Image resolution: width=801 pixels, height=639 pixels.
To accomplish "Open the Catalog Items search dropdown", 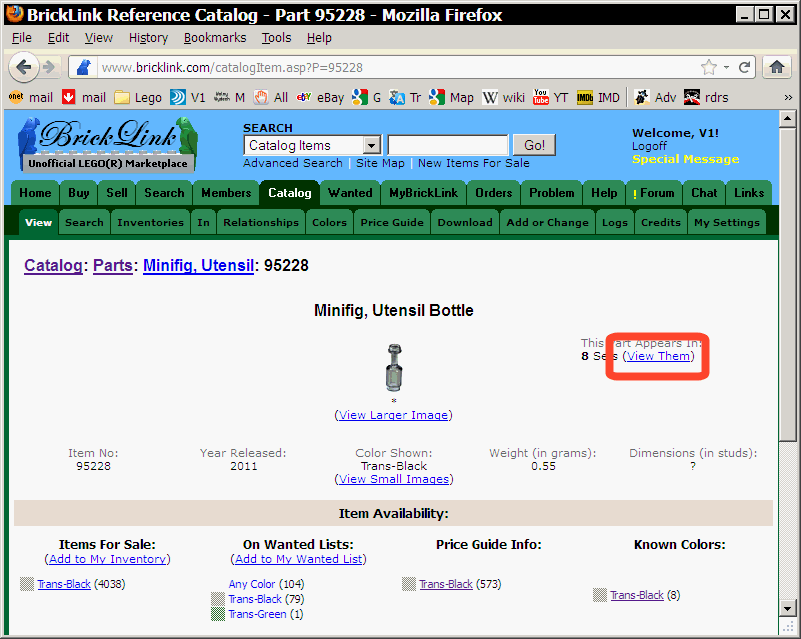I will (313, 146).
